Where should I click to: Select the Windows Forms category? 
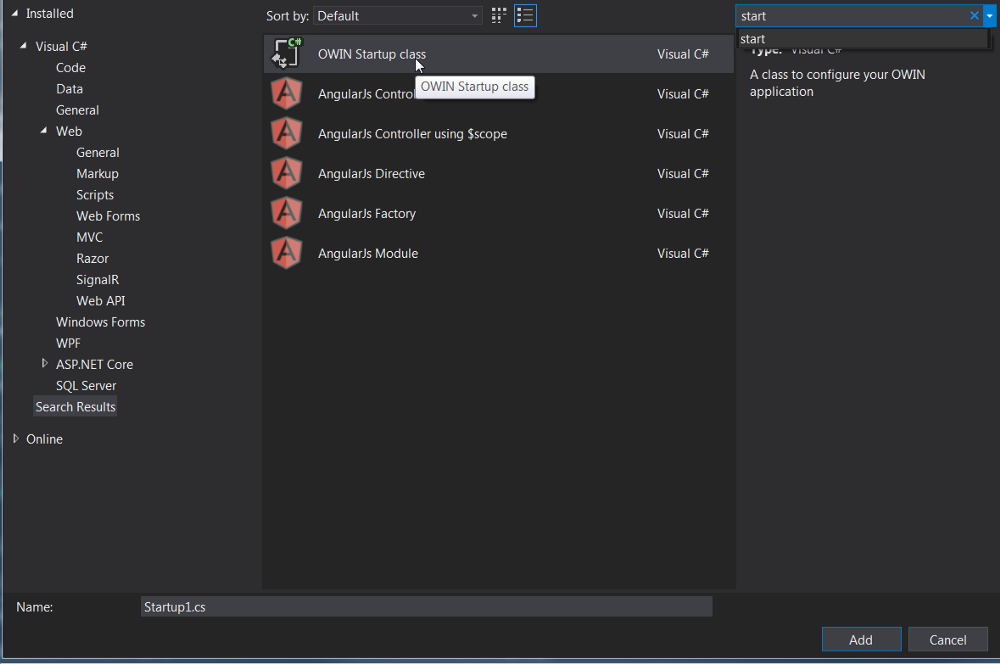pyautogui.click(x=100, y=322)
